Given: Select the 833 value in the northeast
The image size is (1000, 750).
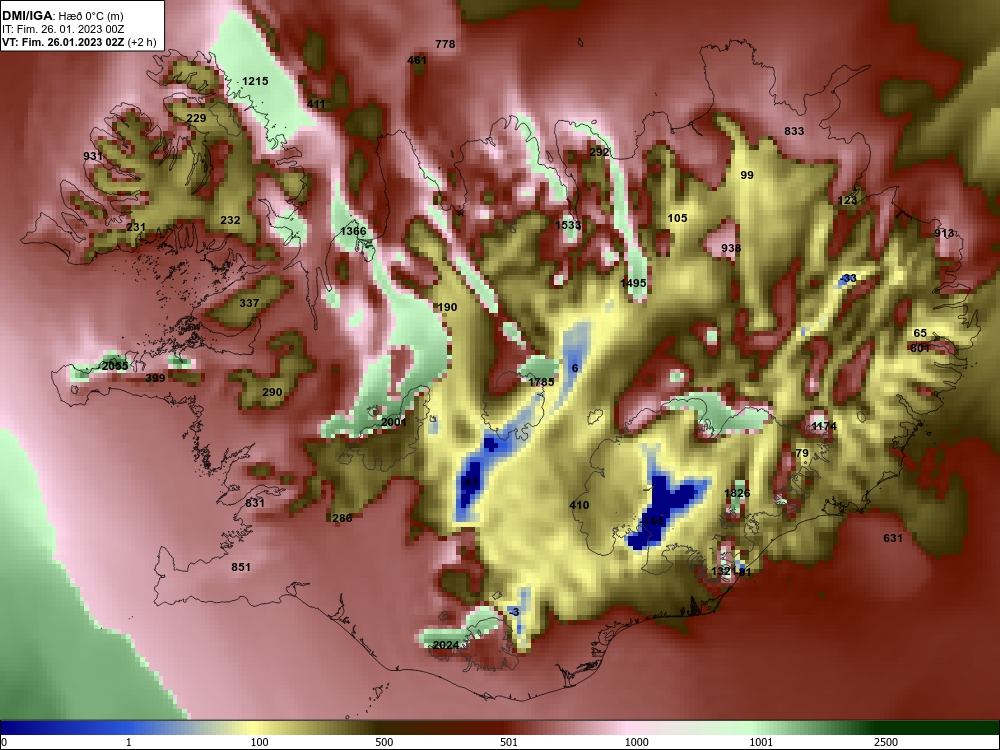Looking at the screenshot, I should pos(794,131).
